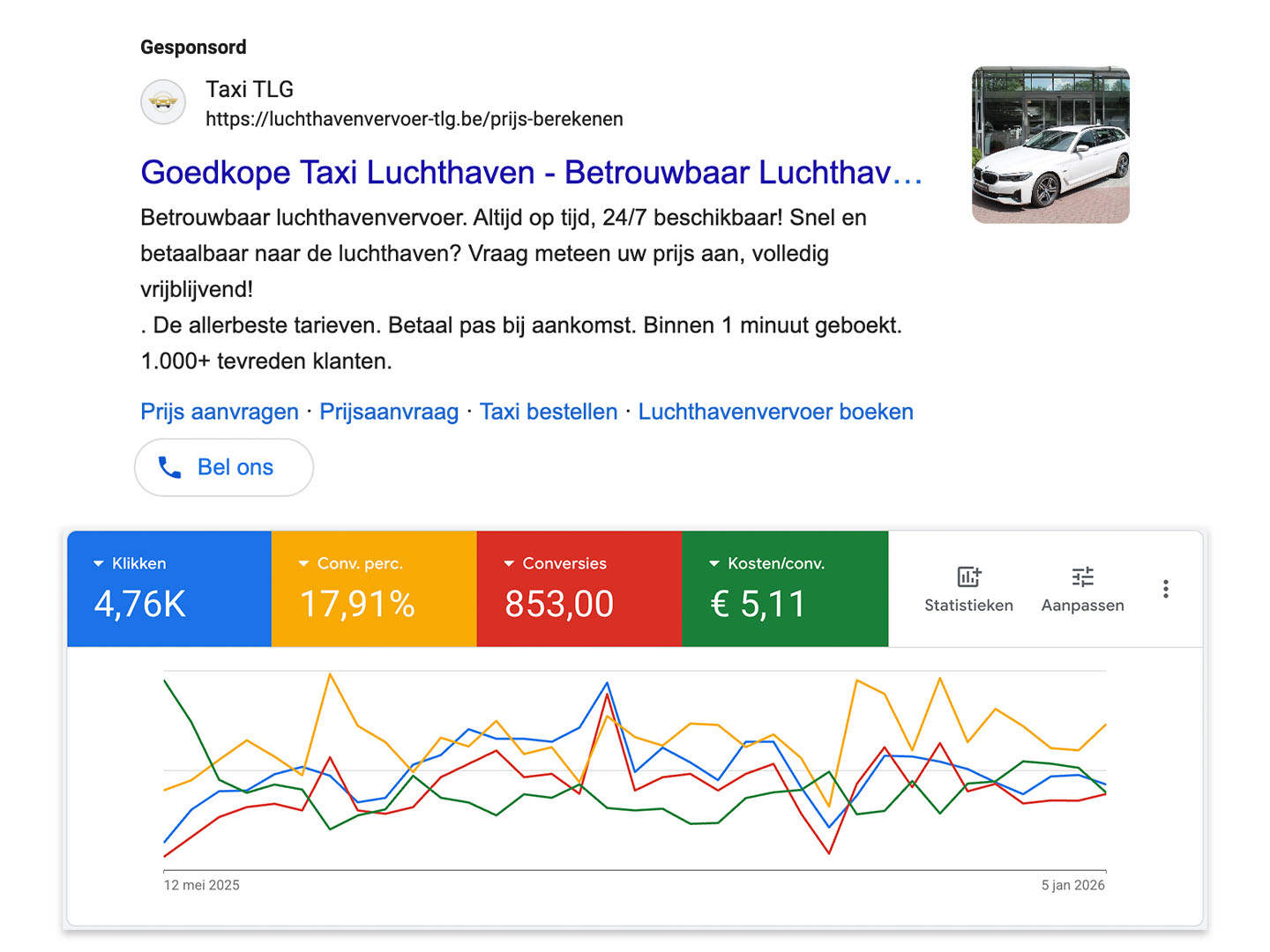Open the three-dot more options menu

[x=1165, y=589]
